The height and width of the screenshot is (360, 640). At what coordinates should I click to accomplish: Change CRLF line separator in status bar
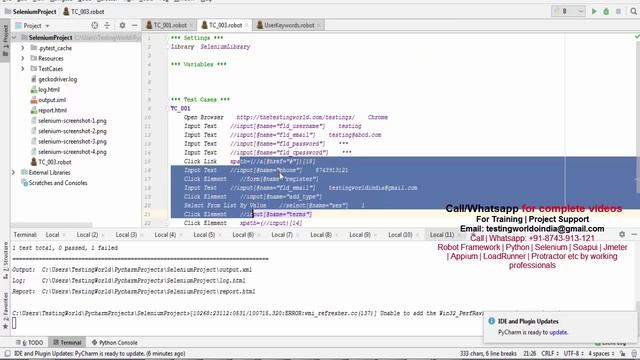click(x=549, y=353)
